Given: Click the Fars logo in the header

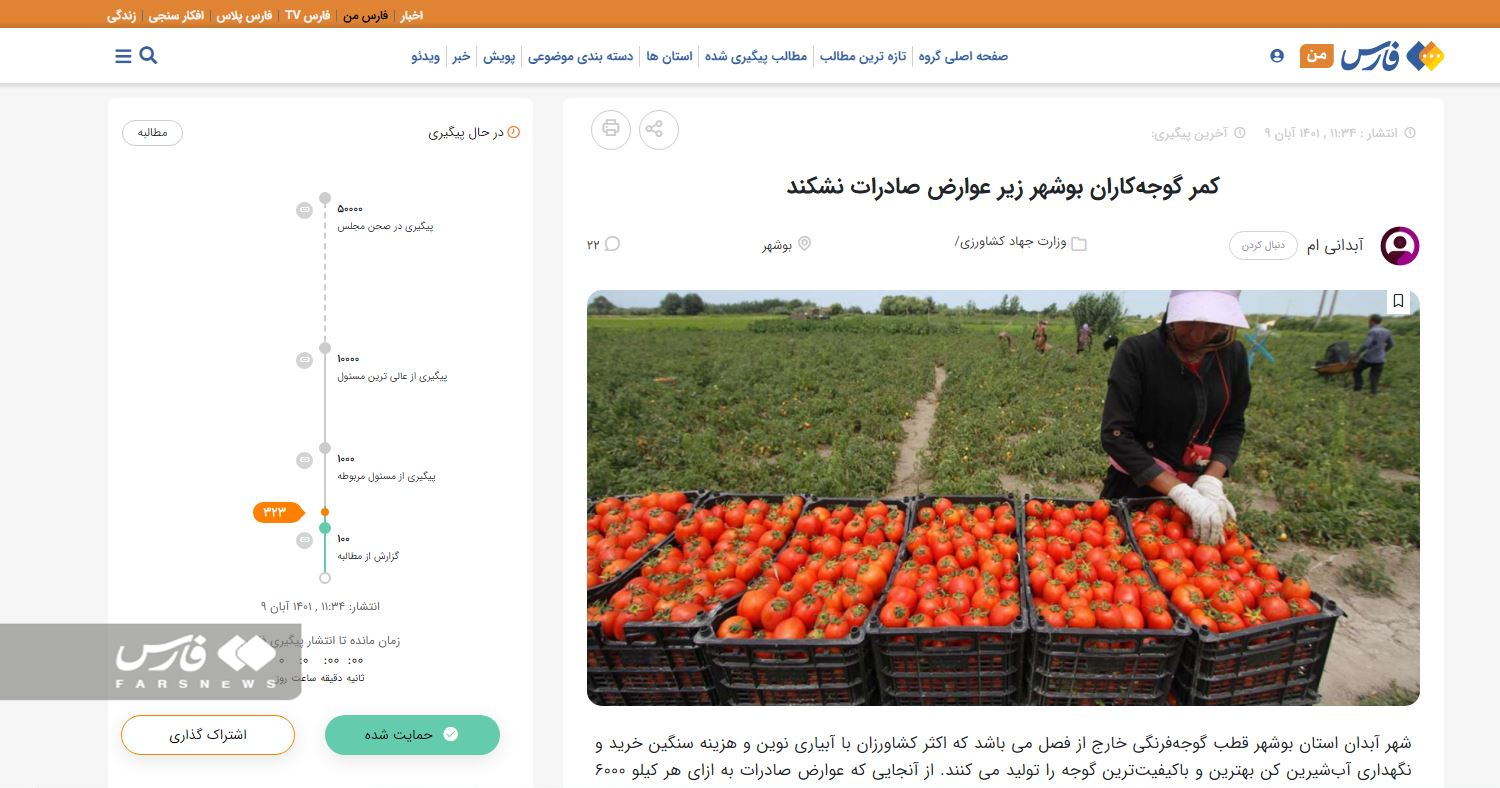Looking at the screenshot, I should [1393, 56].
